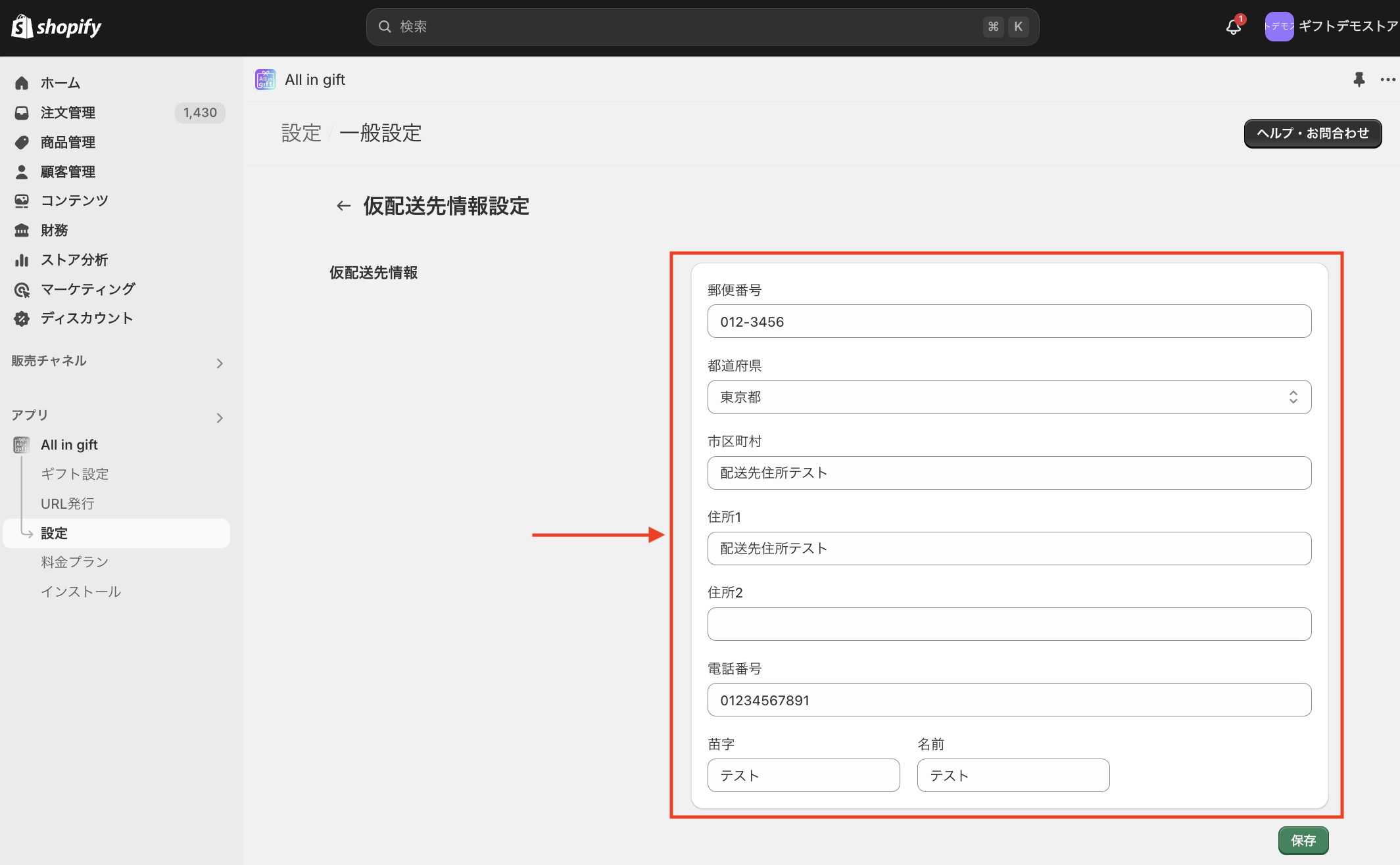Focus the 郵便番号 postal code field
The width and height of the screenshot is (1400, 865).
click(x=1009, y=321)
